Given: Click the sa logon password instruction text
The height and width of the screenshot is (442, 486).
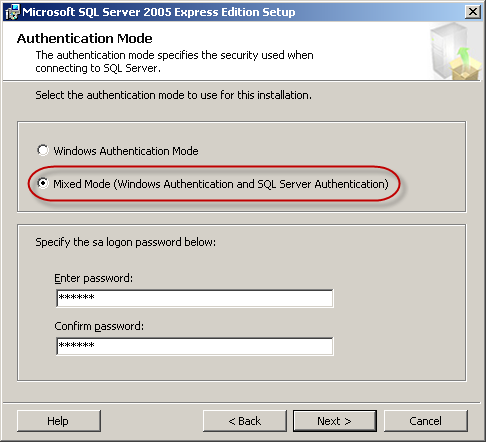Looking at the screenshot, I should coord(126,242).
